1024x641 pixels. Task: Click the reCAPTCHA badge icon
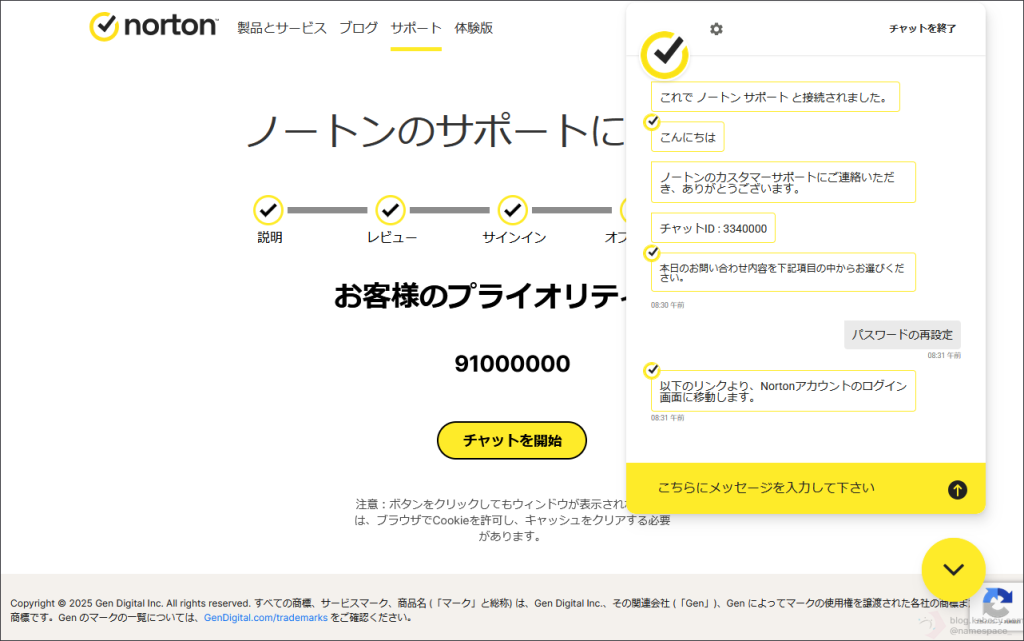coord(996,604)
